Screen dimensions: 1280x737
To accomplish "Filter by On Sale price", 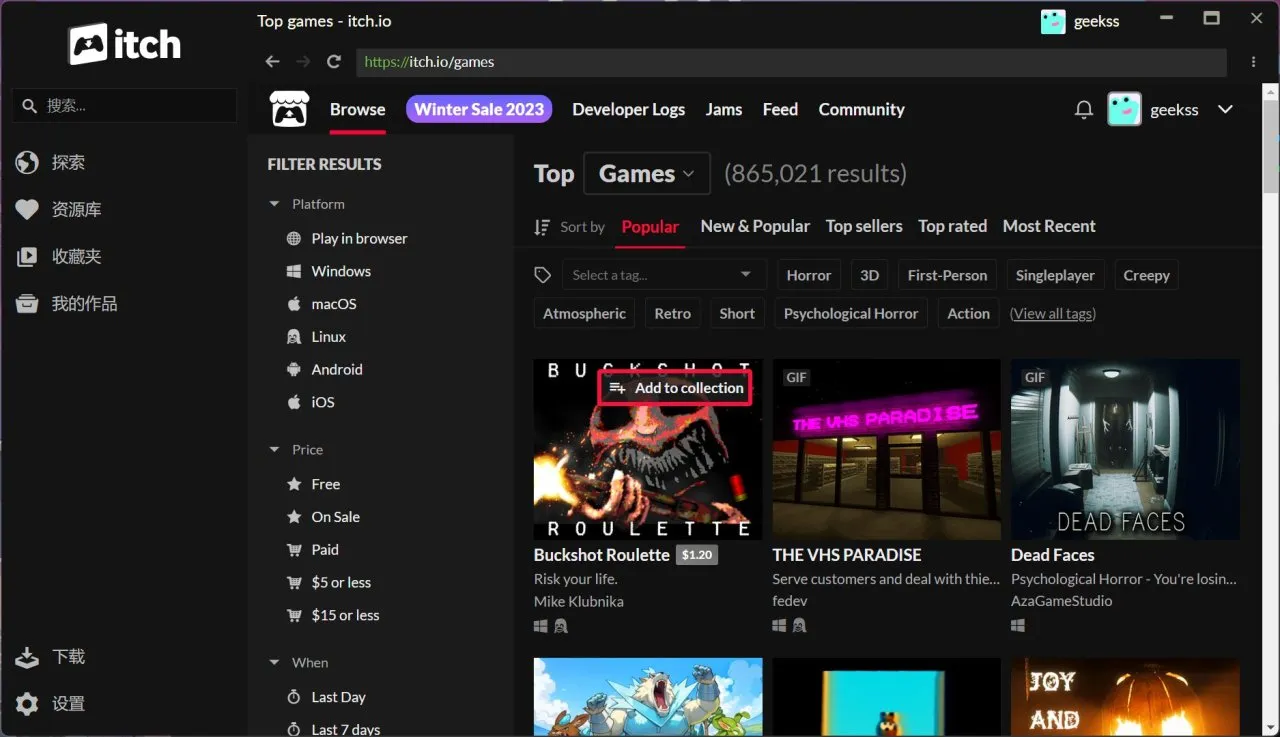I will [335, 517].
